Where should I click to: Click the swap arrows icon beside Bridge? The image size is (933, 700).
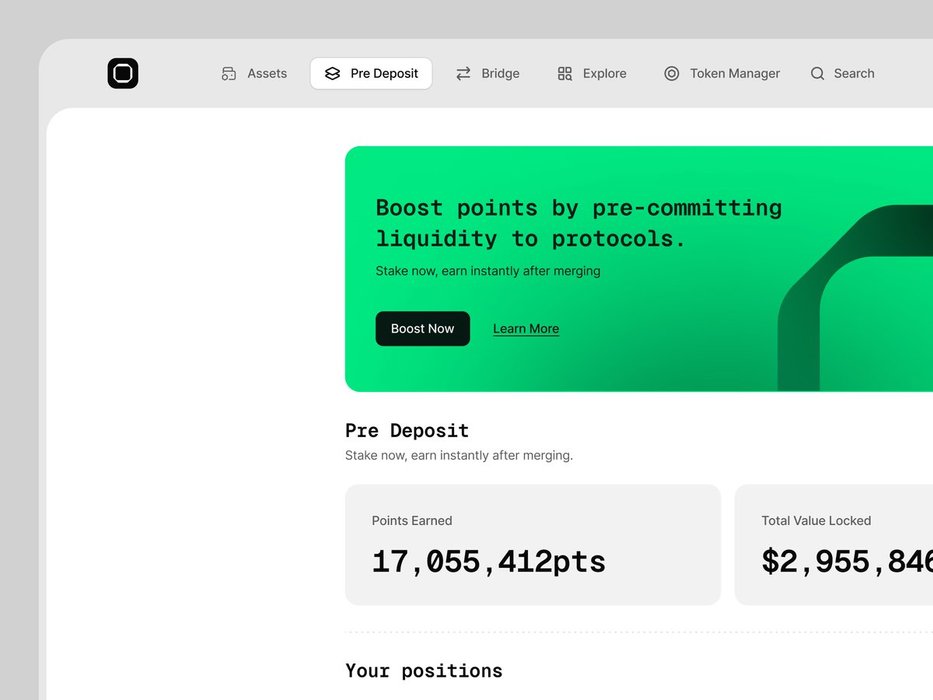(463, 73)
